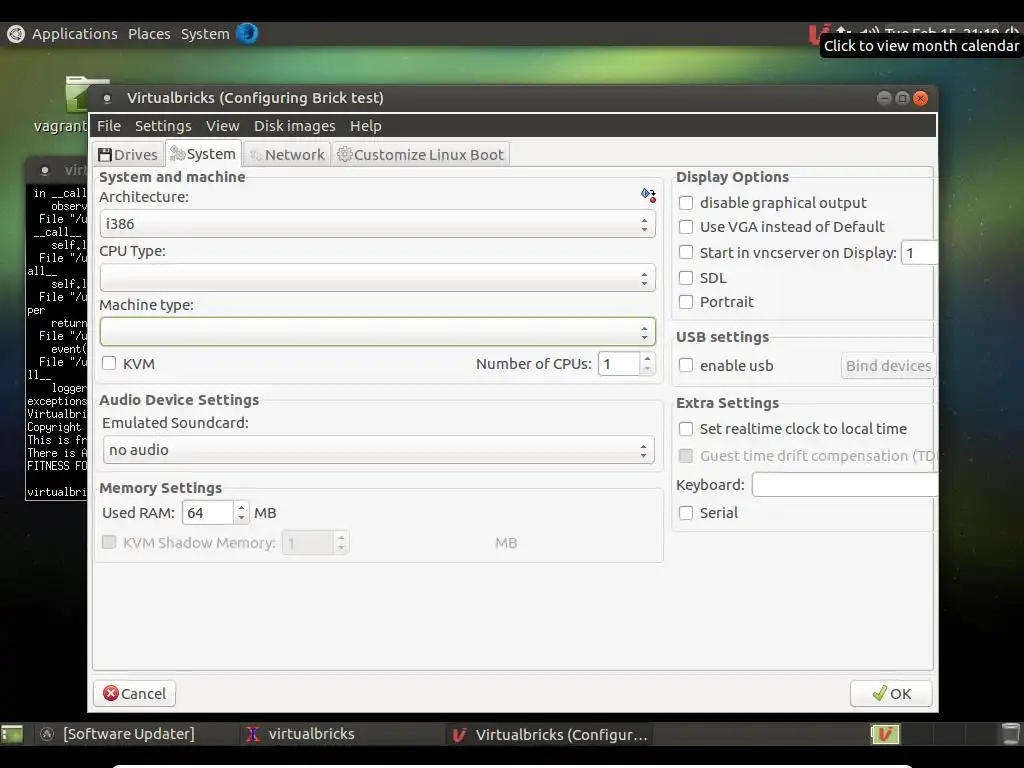Open the Disk images menu

(295, 126)
